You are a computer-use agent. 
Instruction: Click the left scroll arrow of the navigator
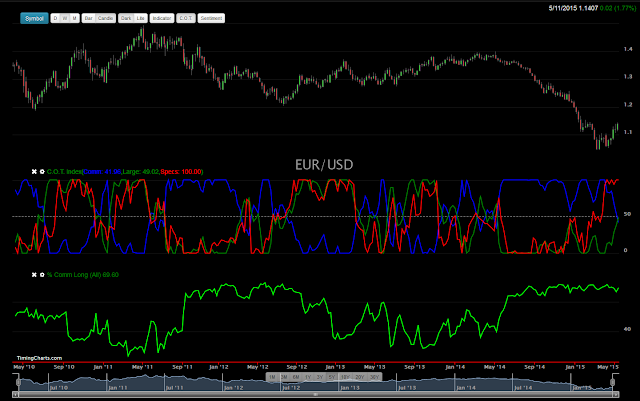(x=16, y=394)
